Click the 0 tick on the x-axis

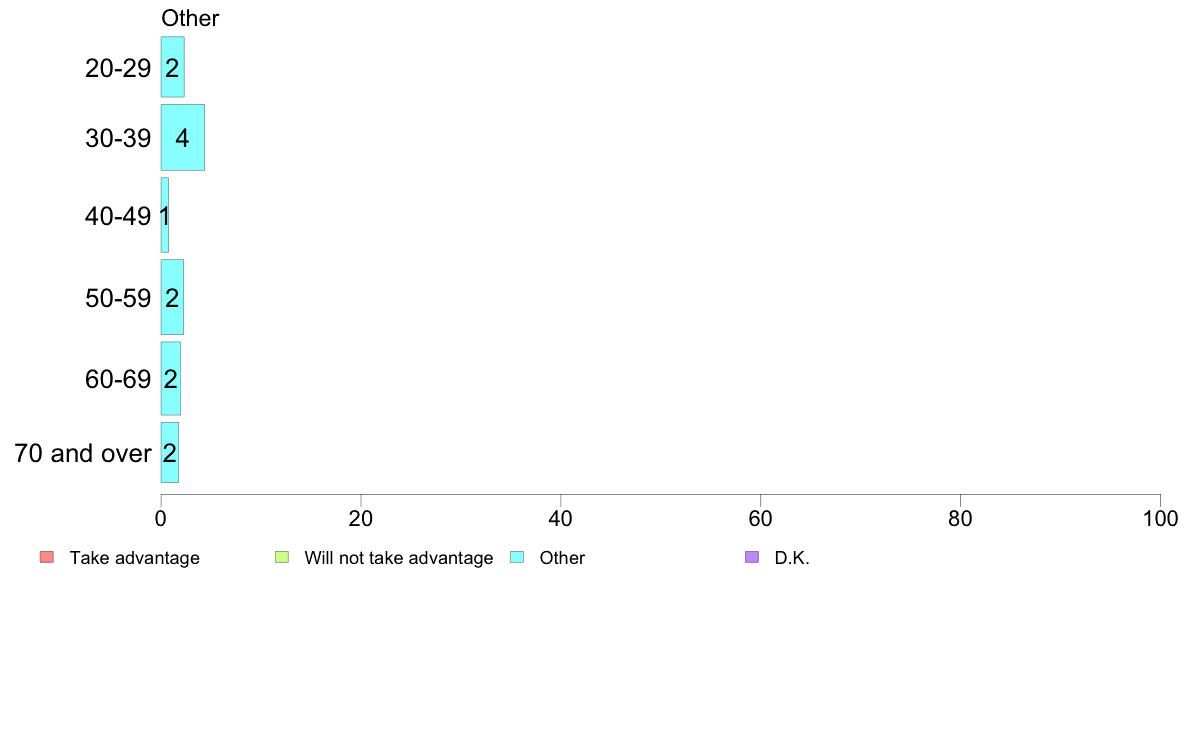pyautogui.click(x=161, y=518)
